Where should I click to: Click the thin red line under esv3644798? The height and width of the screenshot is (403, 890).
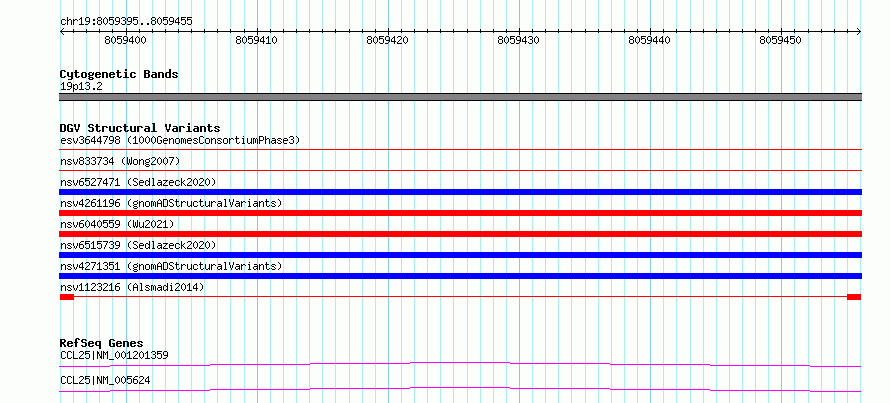pyautogui.click(x=460, y=150)
